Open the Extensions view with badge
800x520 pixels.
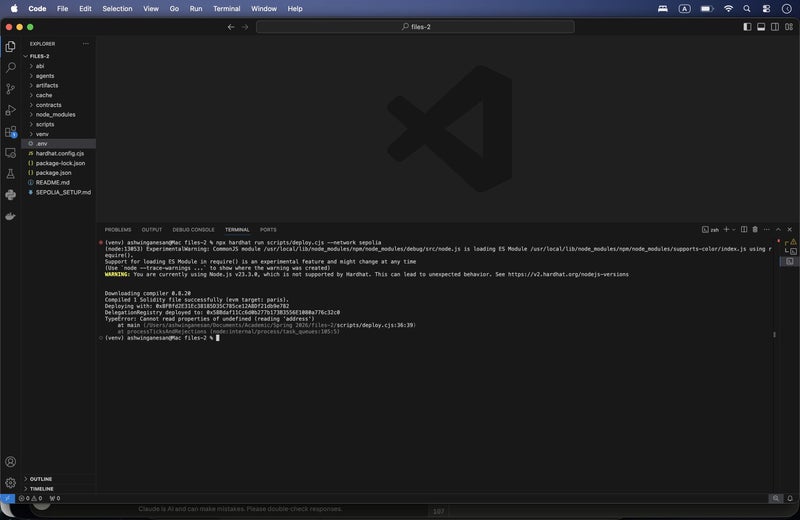click(x=10, y=132)
